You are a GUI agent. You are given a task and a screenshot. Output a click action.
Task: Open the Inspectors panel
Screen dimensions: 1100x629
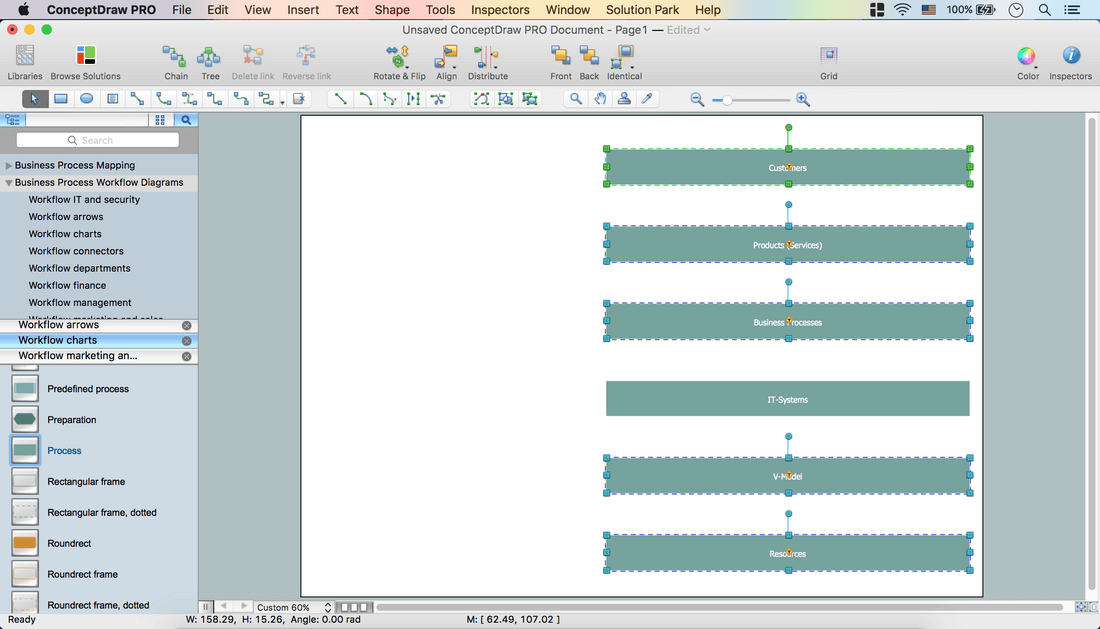[1071, 62]
